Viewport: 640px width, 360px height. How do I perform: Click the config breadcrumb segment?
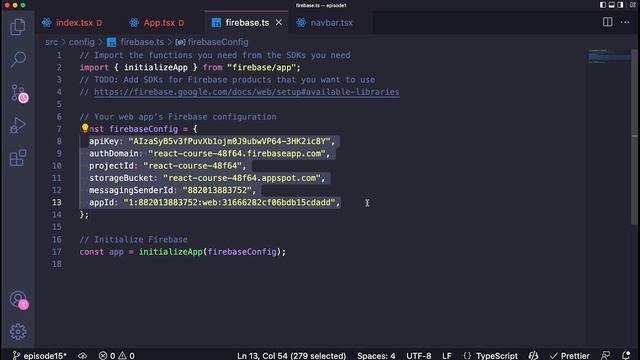coord(82,42)
